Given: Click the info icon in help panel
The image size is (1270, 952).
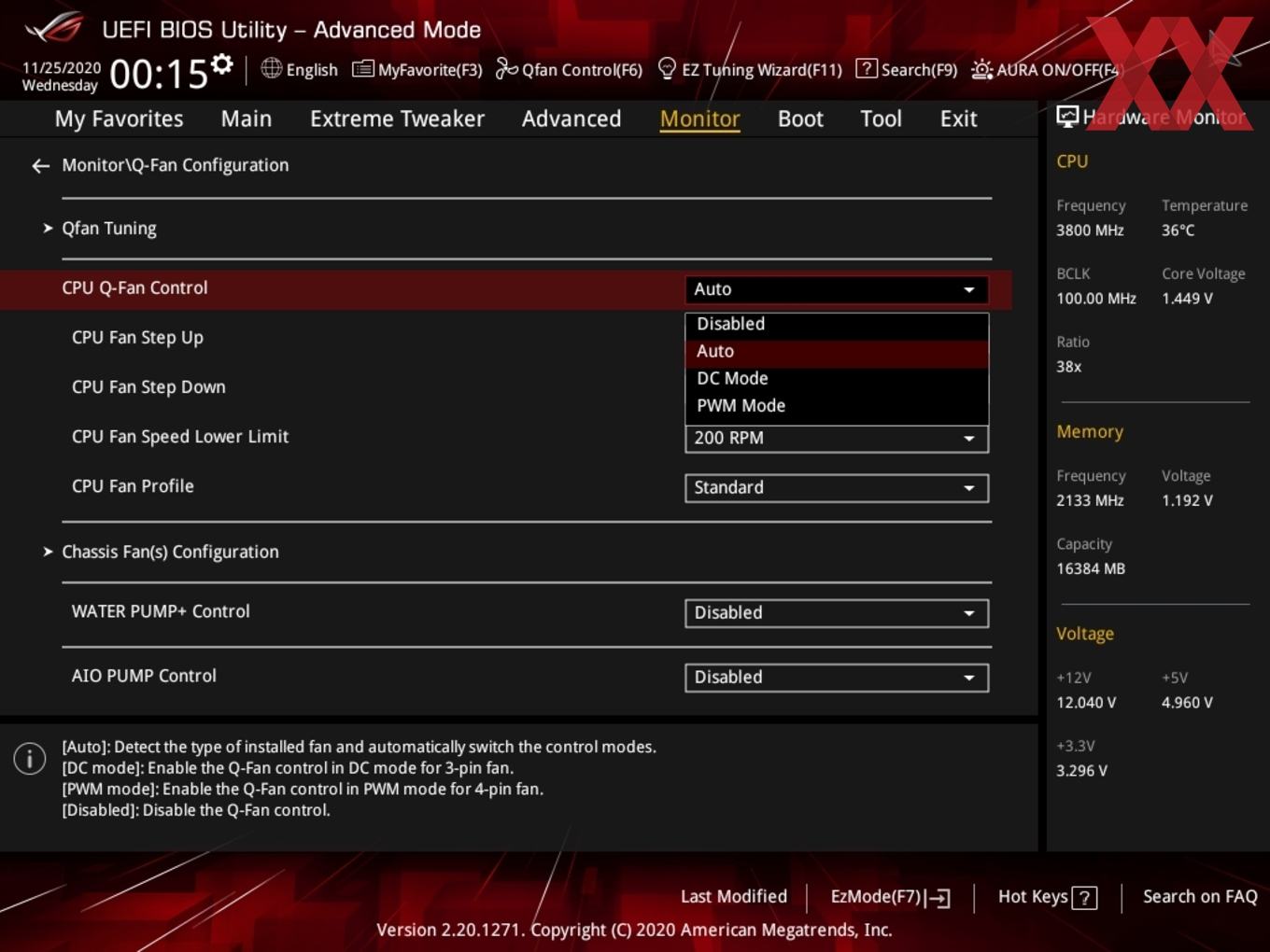Looking at the screenshot, I should point(30,758).
